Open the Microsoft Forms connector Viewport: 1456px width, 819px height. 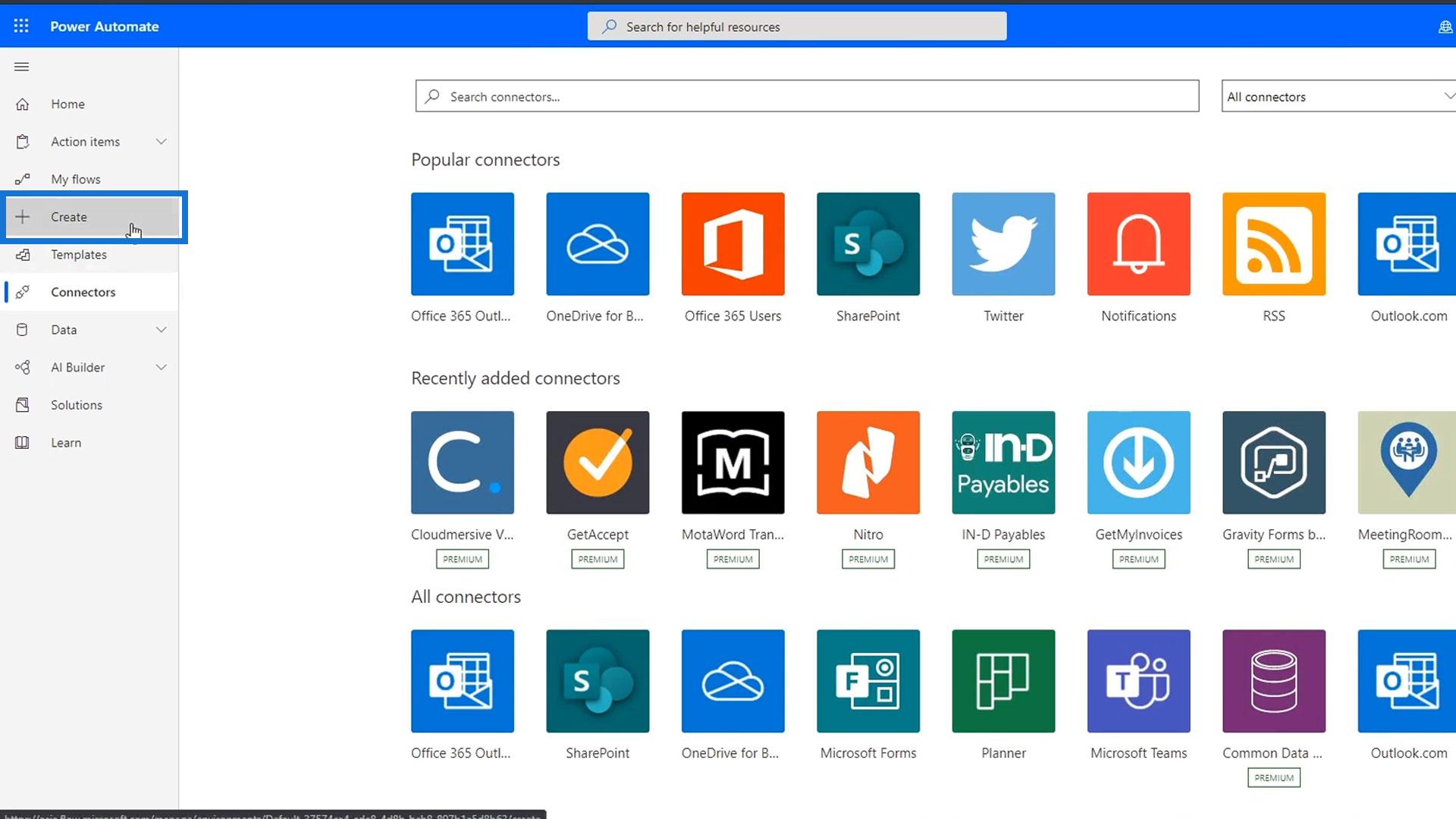tap(868, 681)
